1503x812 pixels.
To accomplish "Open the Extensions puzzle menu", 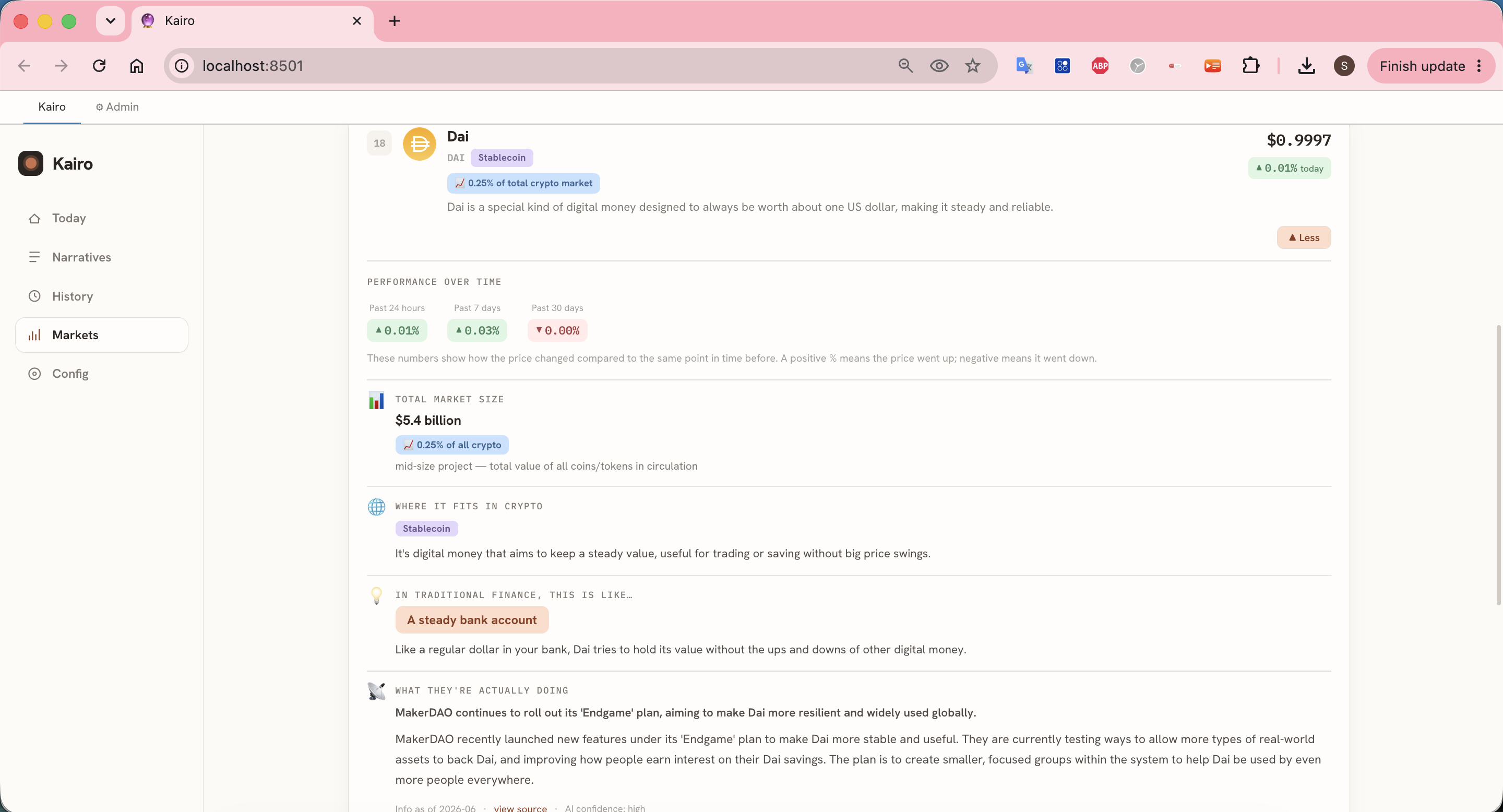I will pos(1250,66).
